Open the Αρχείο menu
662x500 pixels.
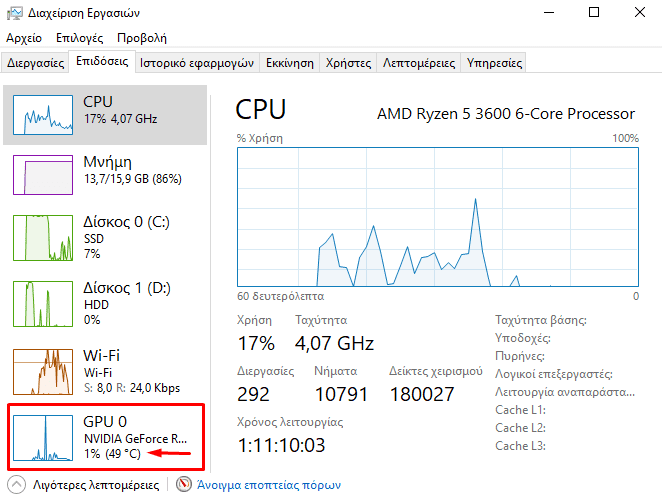[24, 38]
